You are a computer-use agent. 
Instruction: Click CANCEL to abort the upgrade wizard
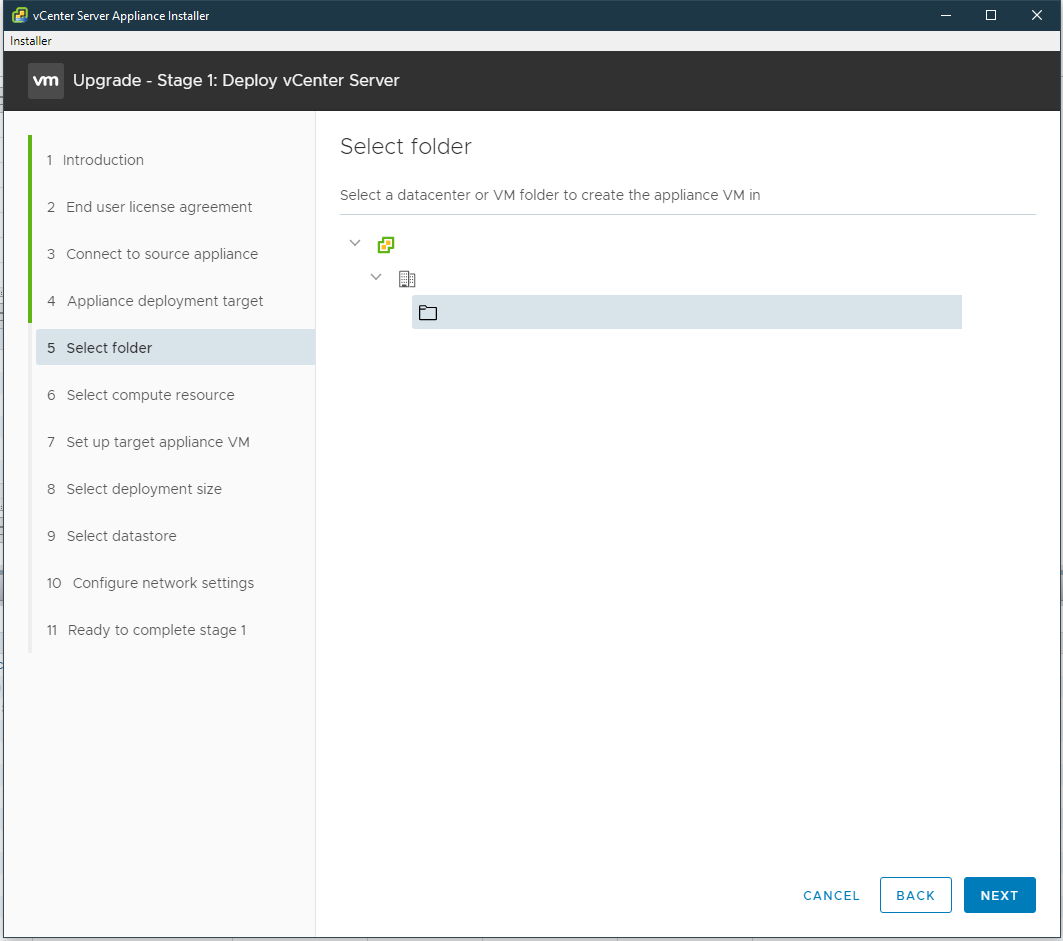pos(831,895)
